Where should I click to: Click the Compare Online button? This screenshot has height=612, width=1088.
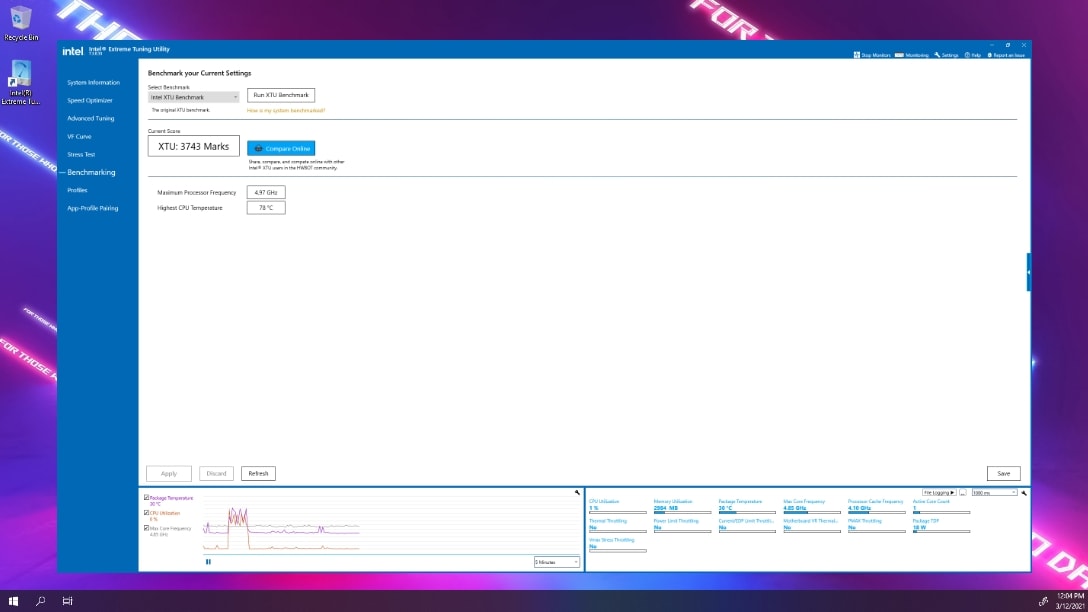(281, 148)
